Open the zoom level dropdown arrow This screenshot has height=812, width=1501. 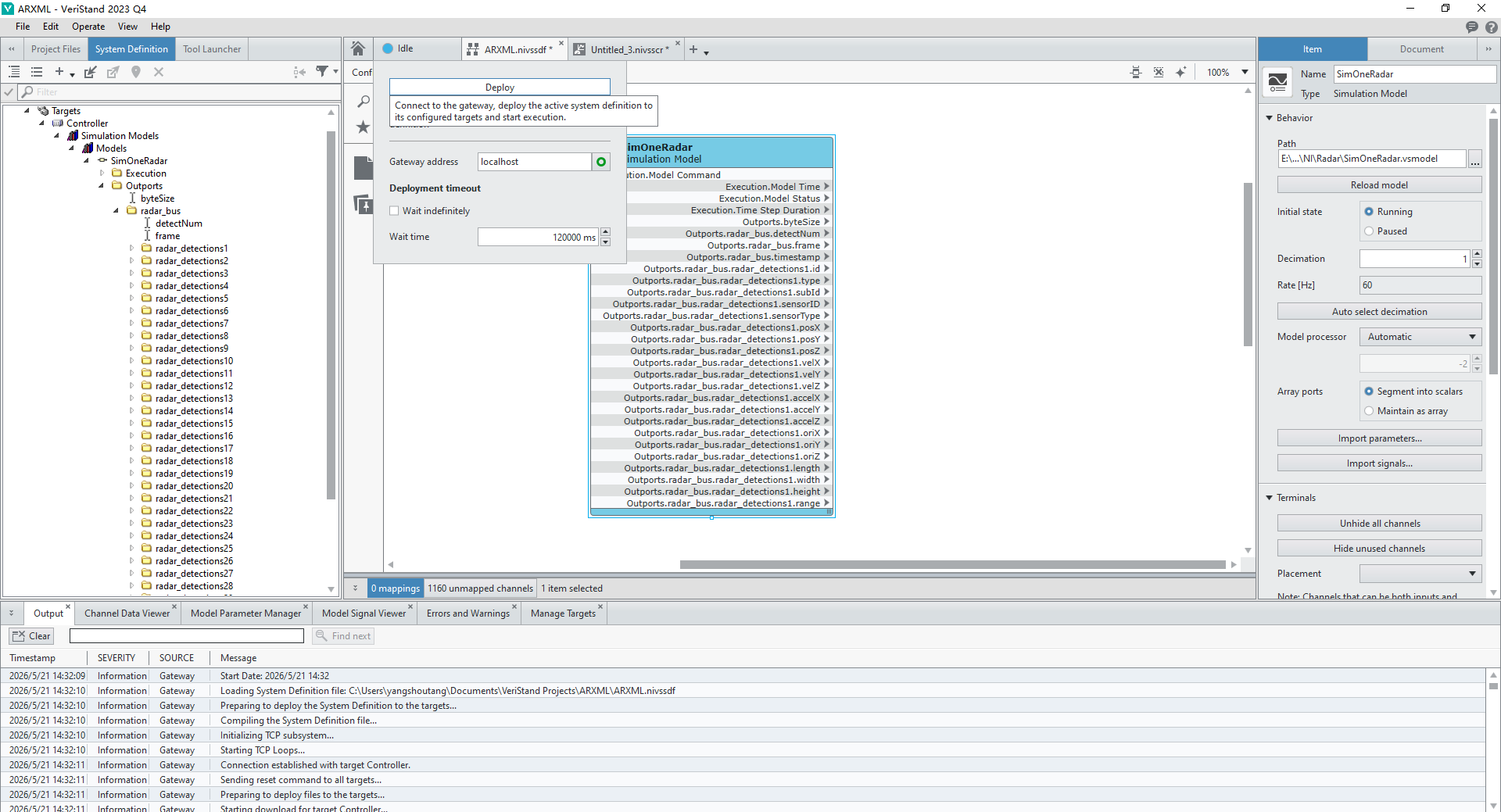click(x=1245, y=73)
